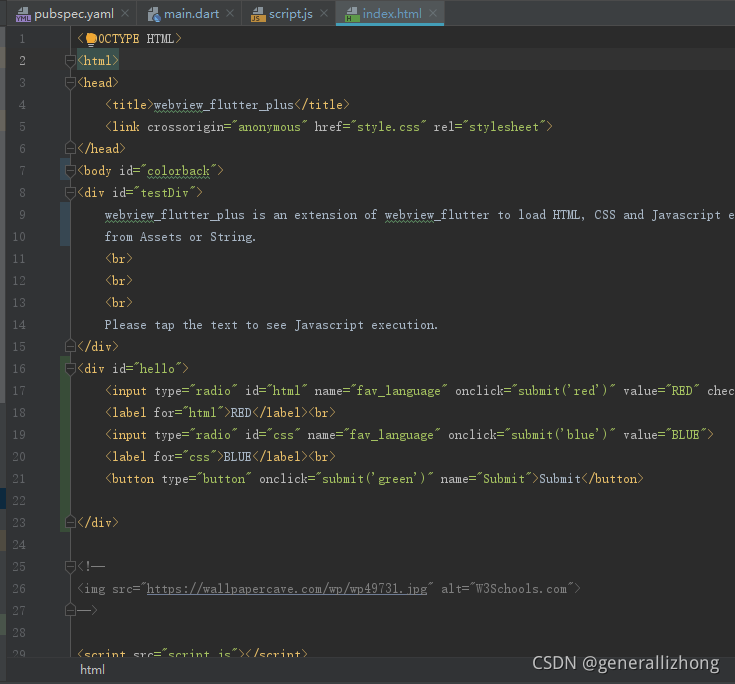Viewport: 735px width, 684px height.
Task: Click the yellow lightbulb intention icon on line 1
Action: point(91,39)
